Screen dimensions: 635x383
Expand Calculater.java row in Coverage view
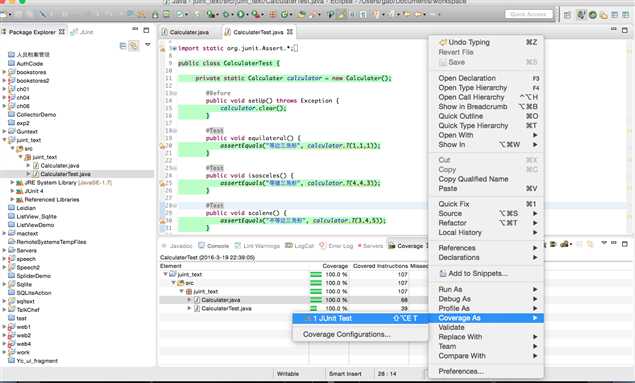point(189,300)
